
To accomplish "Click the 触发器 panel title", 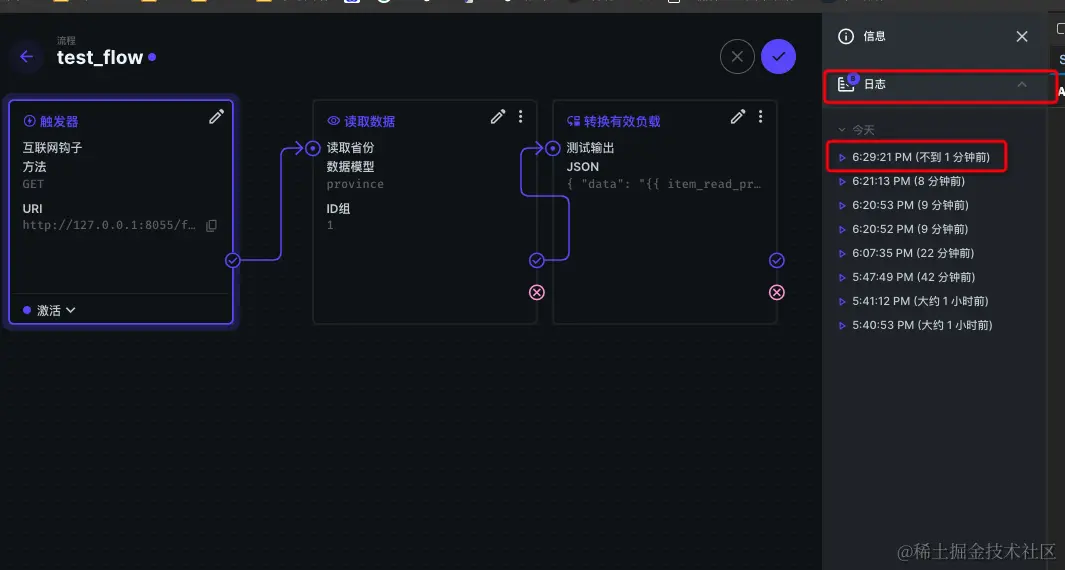I will tap(59, 122).
